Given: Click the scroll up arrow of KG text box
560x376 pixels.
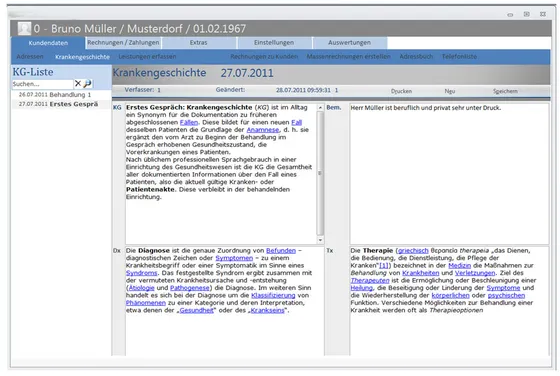Looking at the screenshot, I should 320,107.
